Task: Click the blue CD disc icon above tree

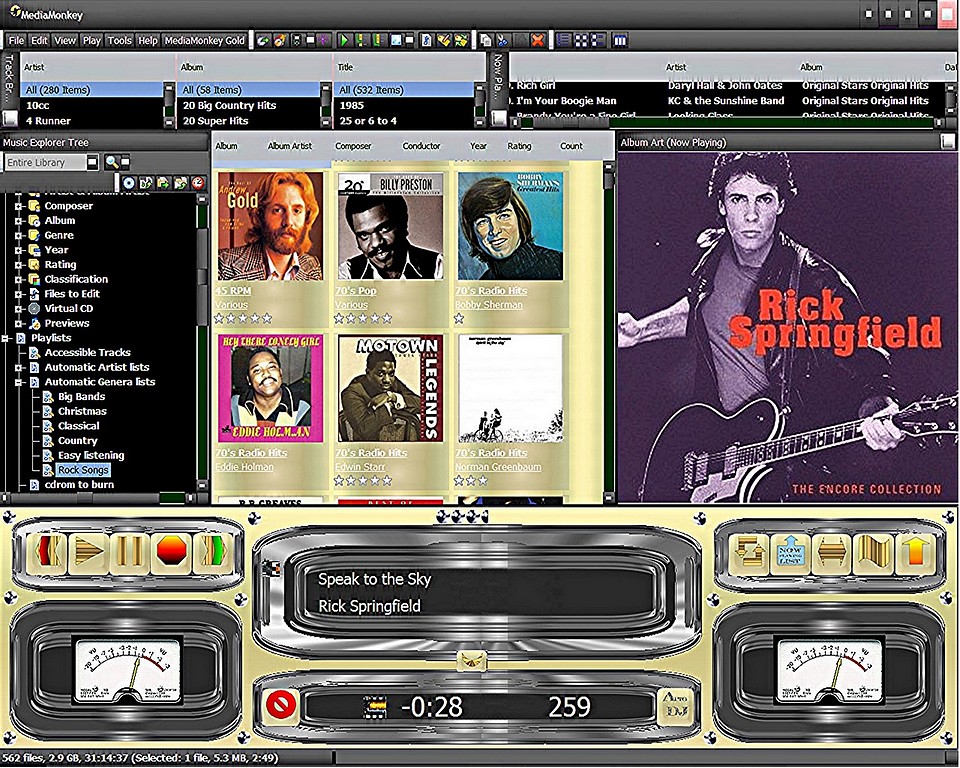Action: point(129,183)
